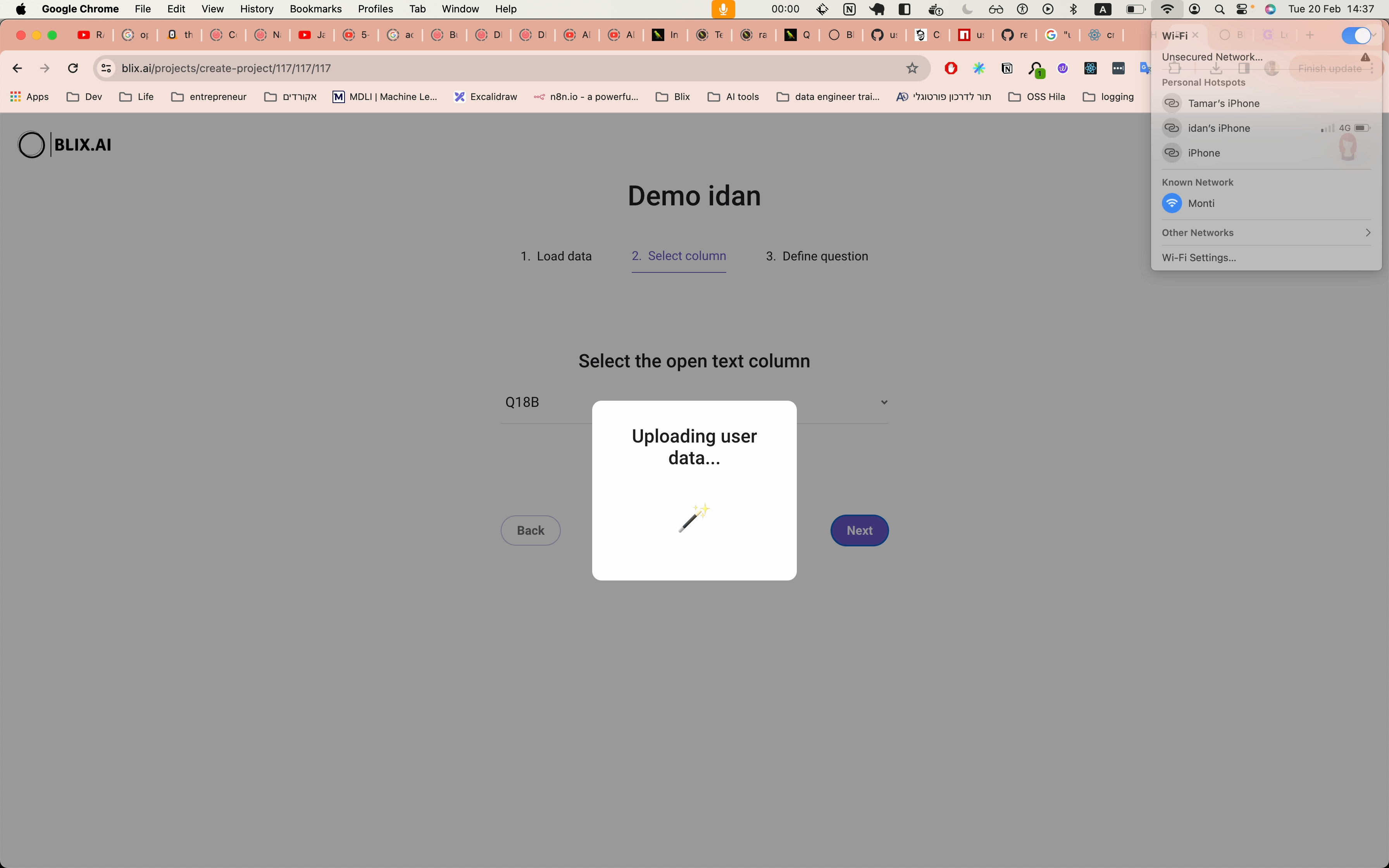Open the Window menu

click(460, 9)
